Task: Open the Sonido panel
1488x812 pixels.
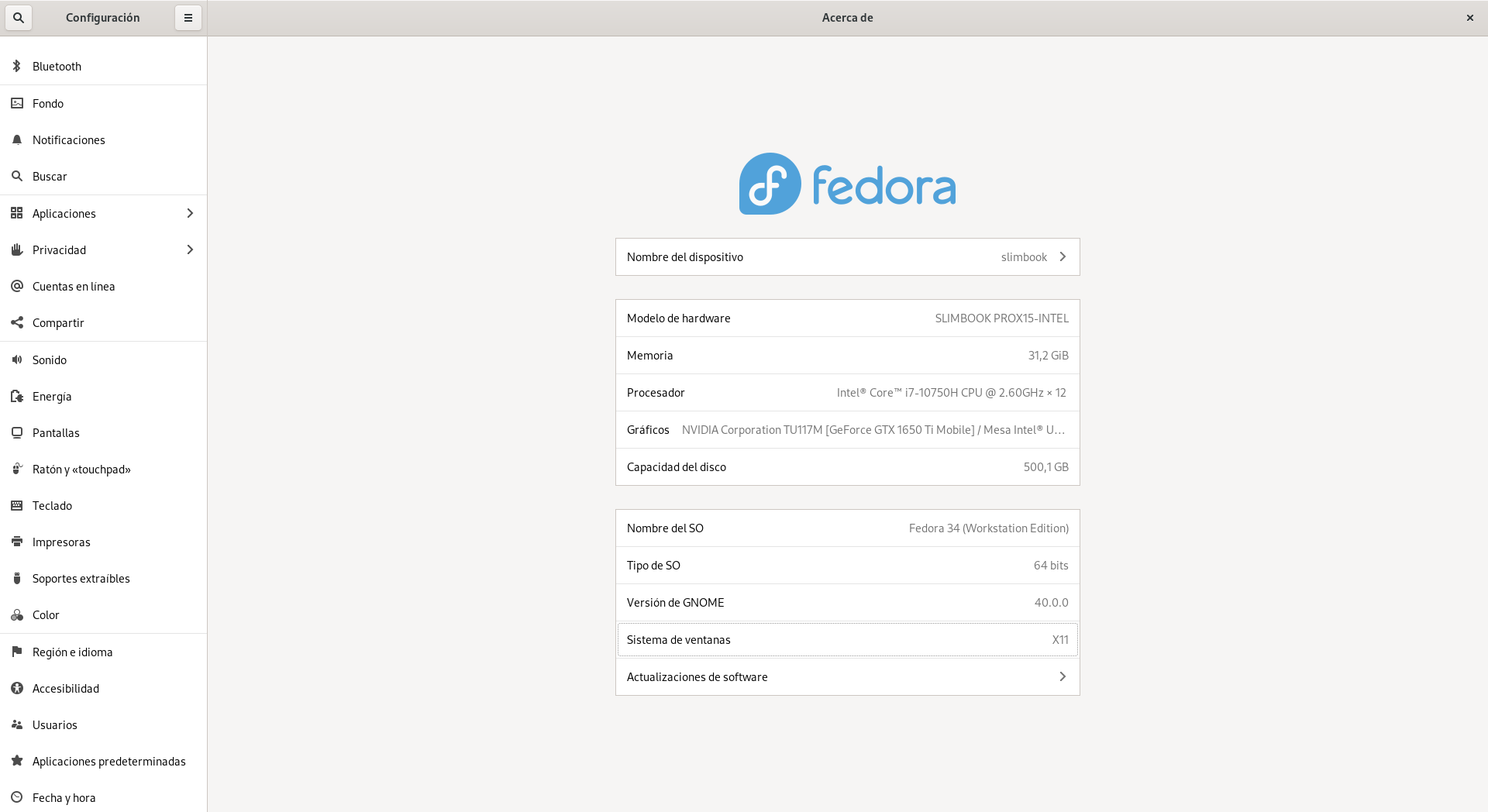Action: [103, 360]
